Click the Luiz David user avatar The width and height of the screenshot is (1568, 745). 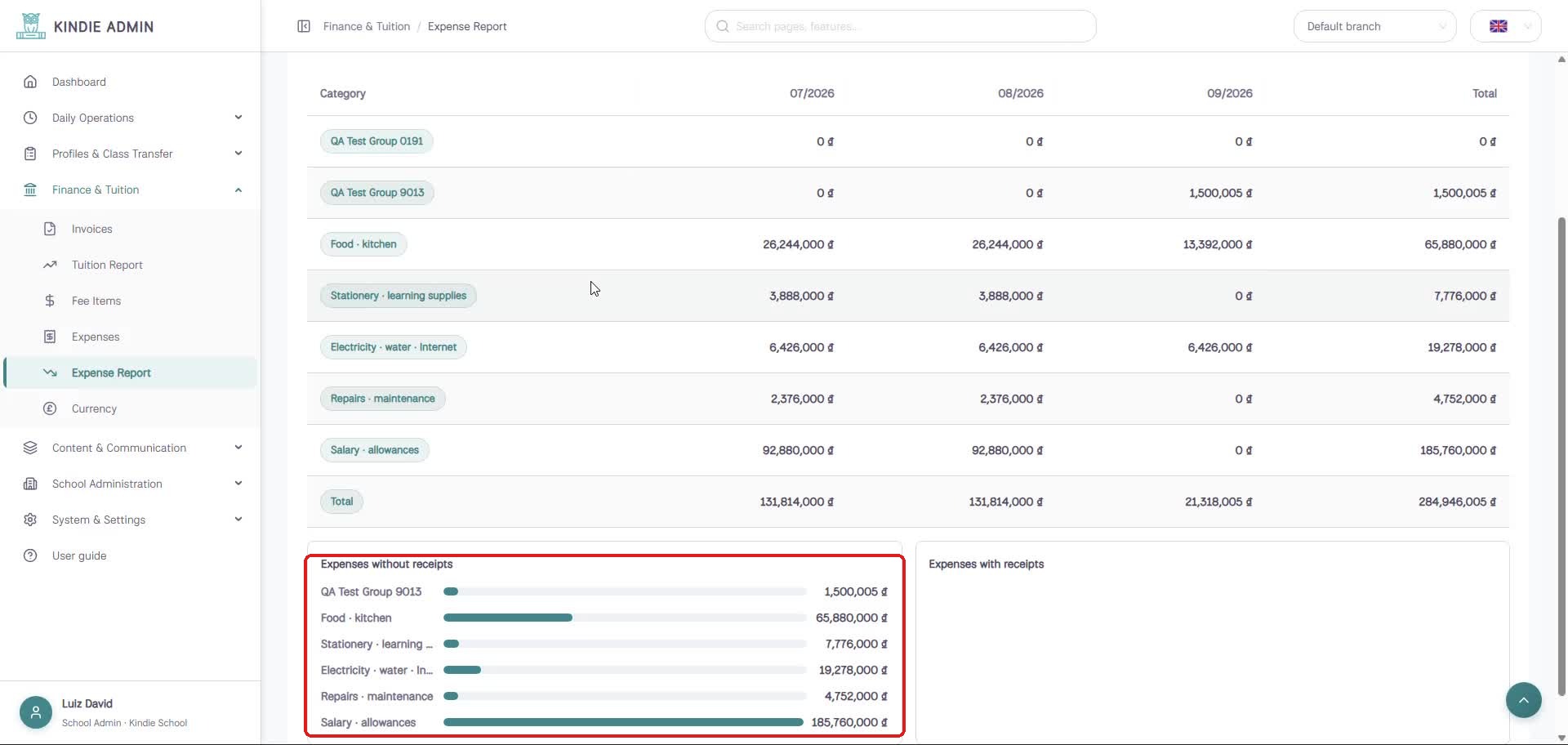point(36,712)
